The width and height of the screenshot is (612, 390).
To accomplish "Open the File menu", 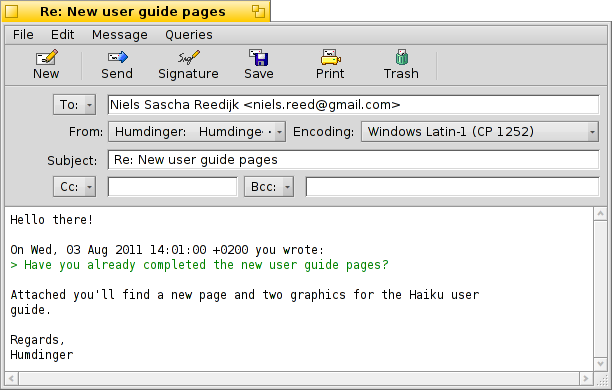I will [23, 35].
